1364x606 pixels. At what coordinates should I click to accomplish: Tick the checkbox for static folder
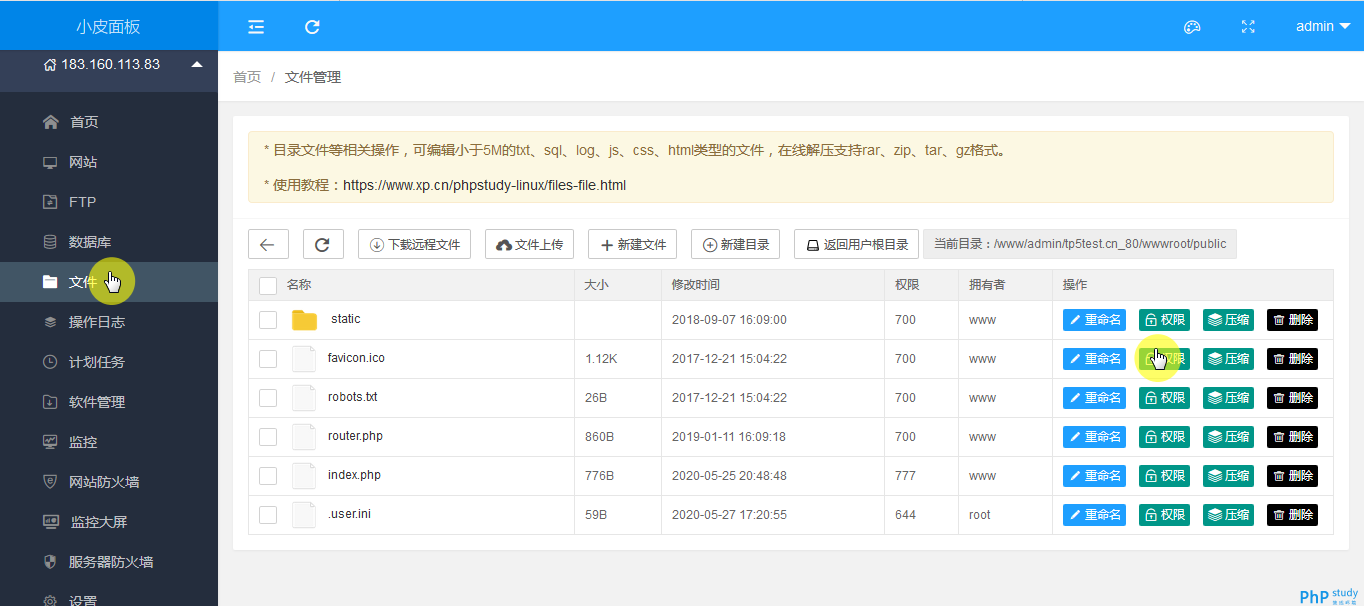pyautogui.click(x=268, y=320)
